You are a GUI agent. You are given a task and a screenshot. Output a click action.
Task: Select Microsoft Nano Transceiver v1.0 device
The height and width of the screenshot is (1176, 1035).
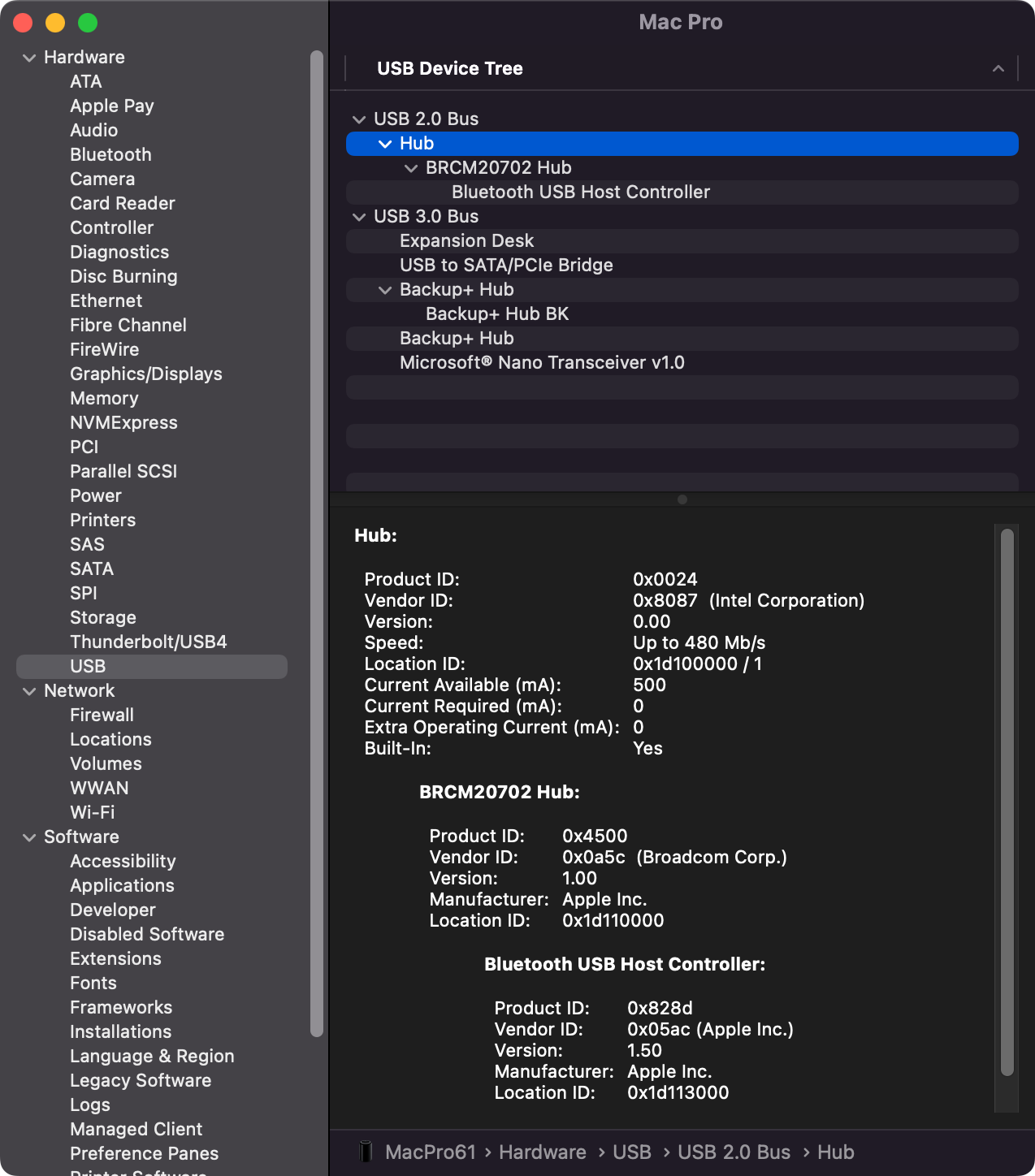pos(542,362)
